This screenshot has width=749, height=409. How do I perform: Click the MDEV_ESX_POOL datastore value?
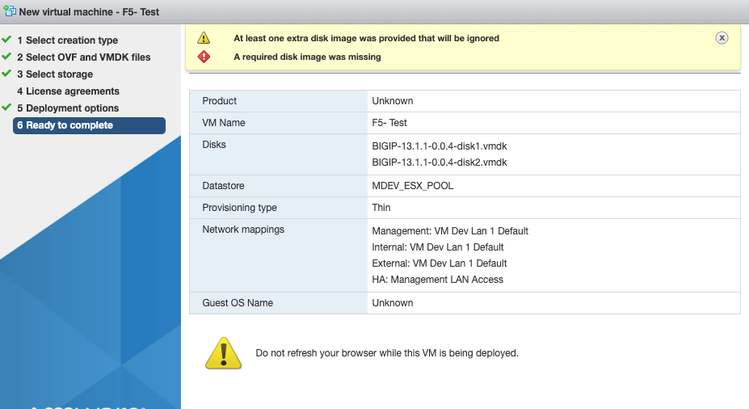click(420, 185)
